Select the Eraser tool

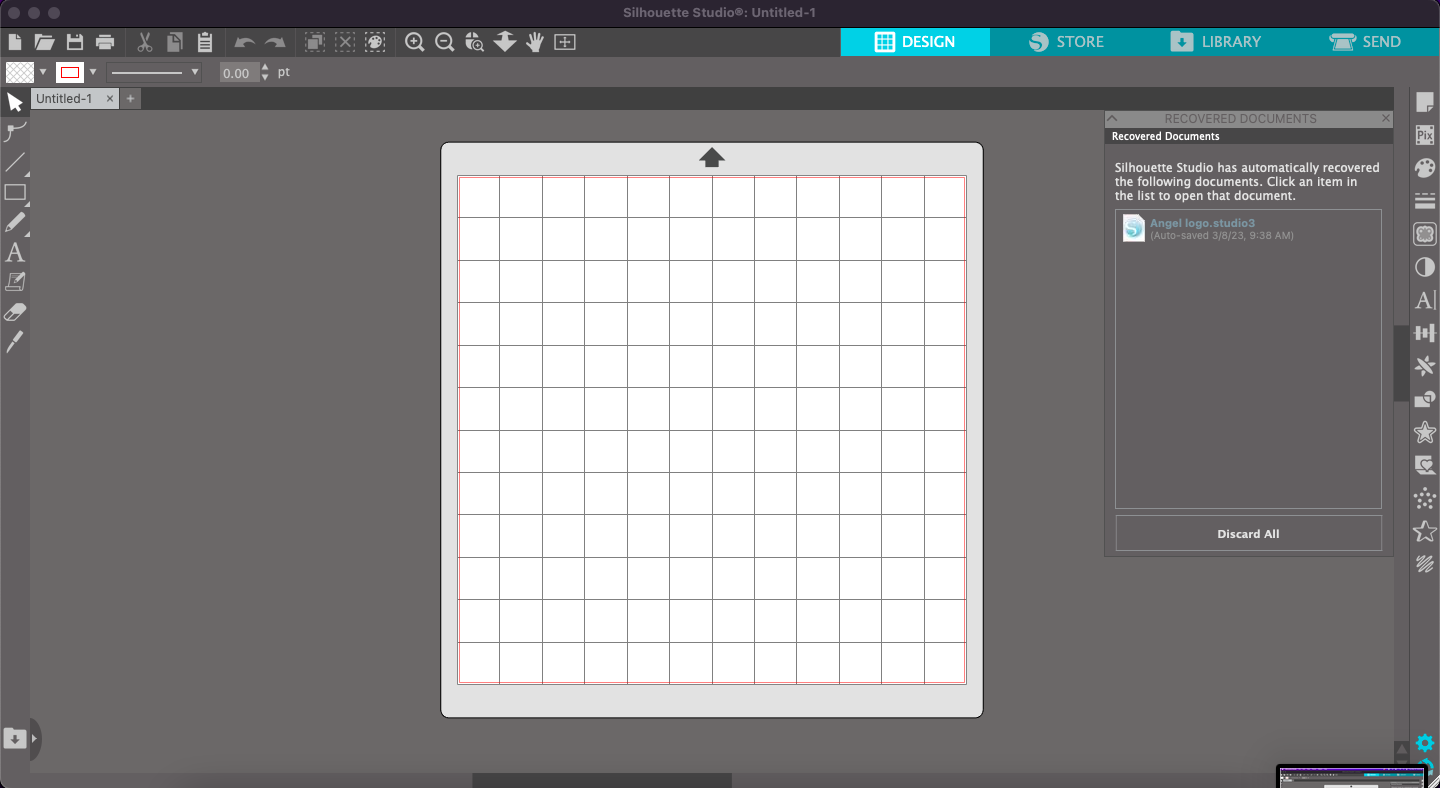point(15,311)
